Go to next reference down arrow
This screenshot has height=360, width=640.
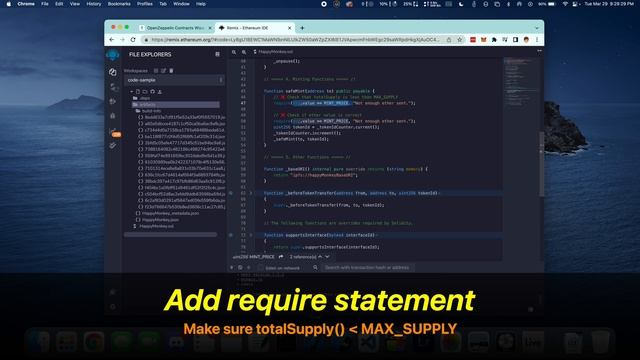click(x=327, y=257)
